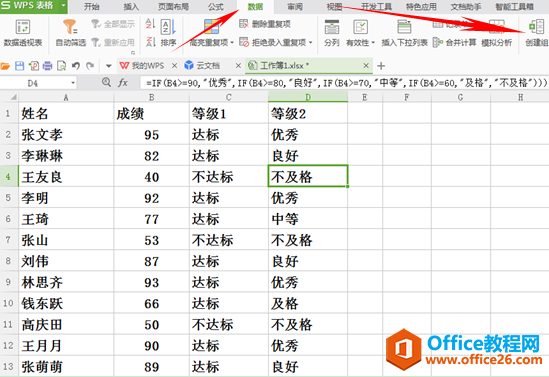This screenshot has height=377, width=549.
Task: Select the 数据 ribbon tab
Action: click(x=256, y=7)
